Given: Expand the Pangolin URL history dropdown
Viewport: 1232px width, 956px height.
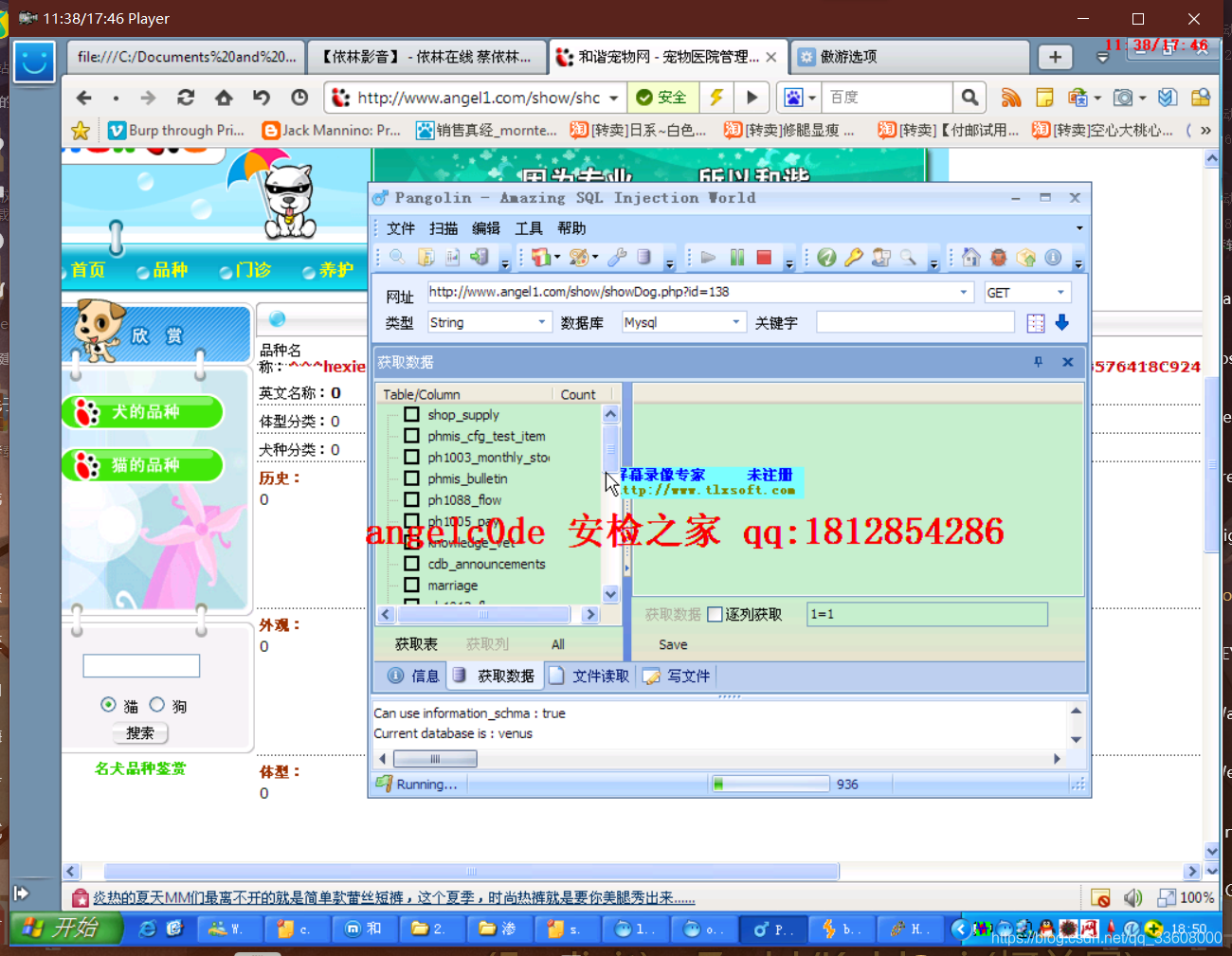Looking at the screenshot, I should click(964, 292).
